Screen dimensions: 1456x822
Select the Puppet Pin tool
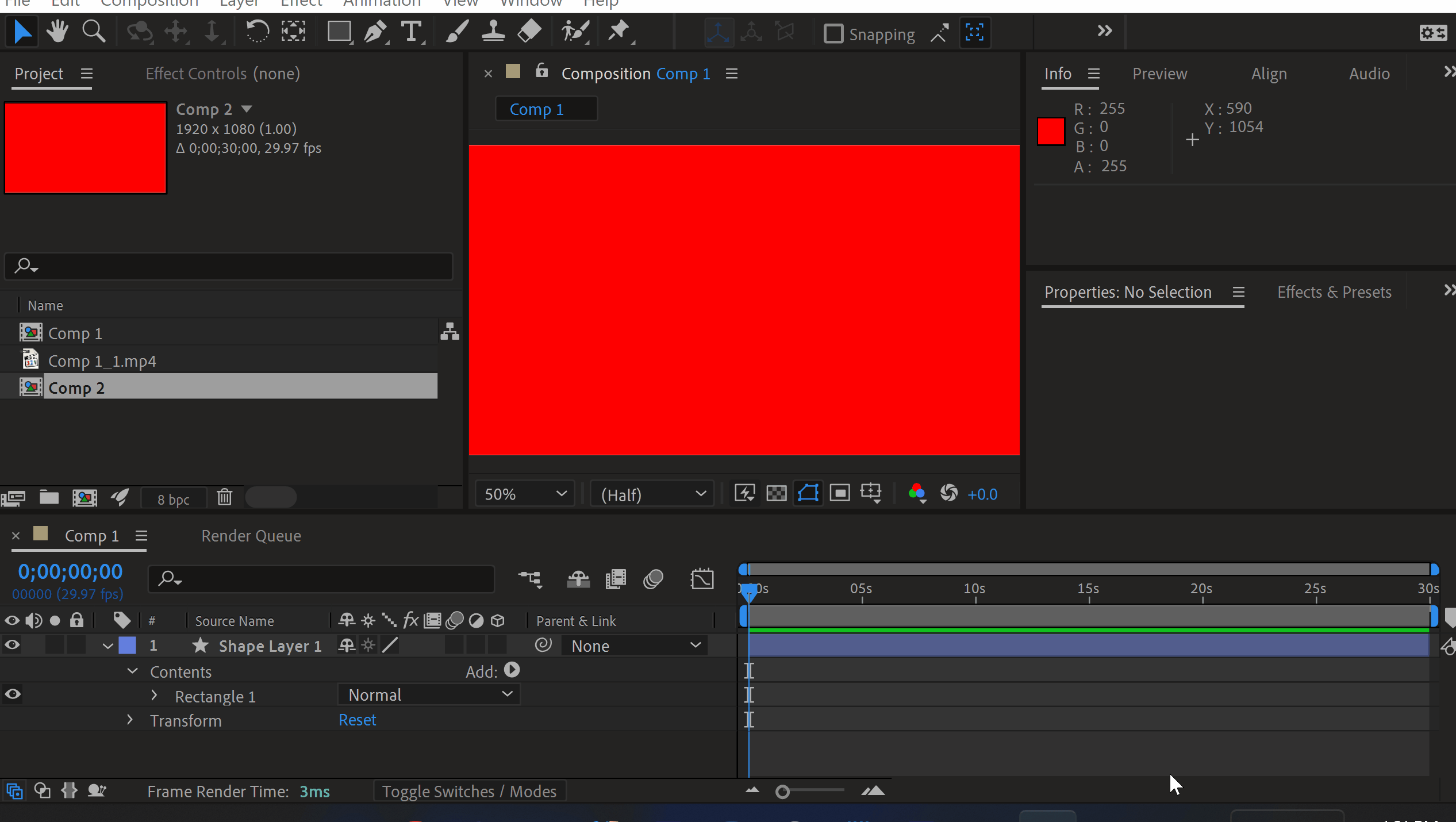pos(619,32)
